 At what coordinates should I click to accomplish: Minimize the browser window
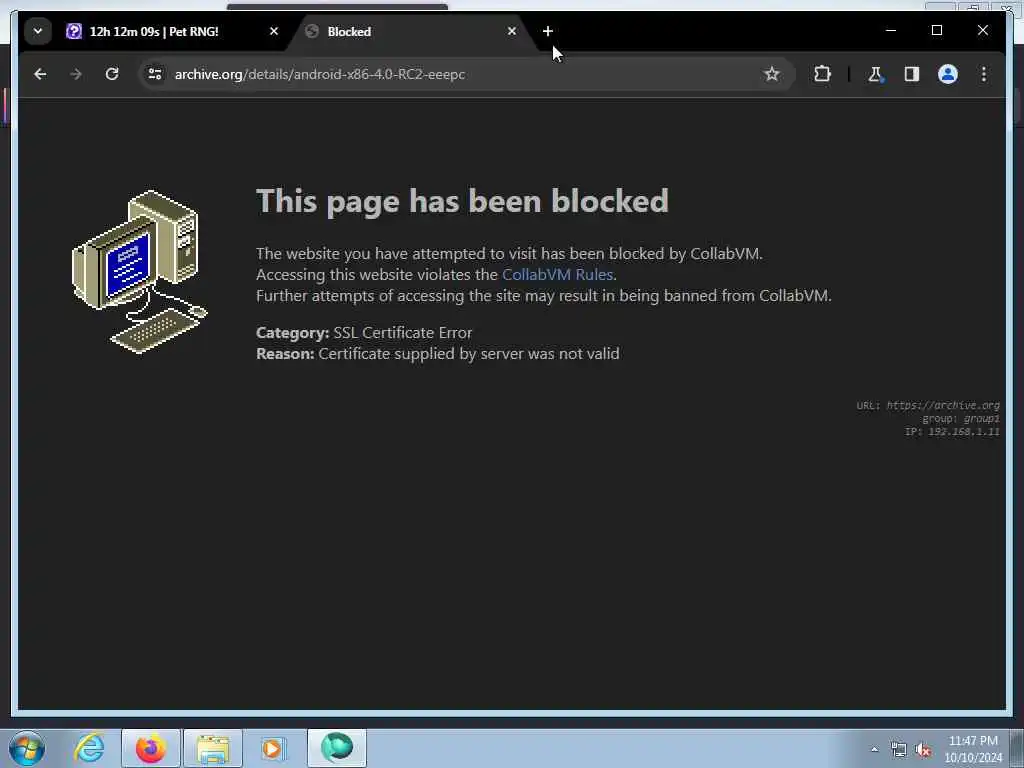(891, 30)
